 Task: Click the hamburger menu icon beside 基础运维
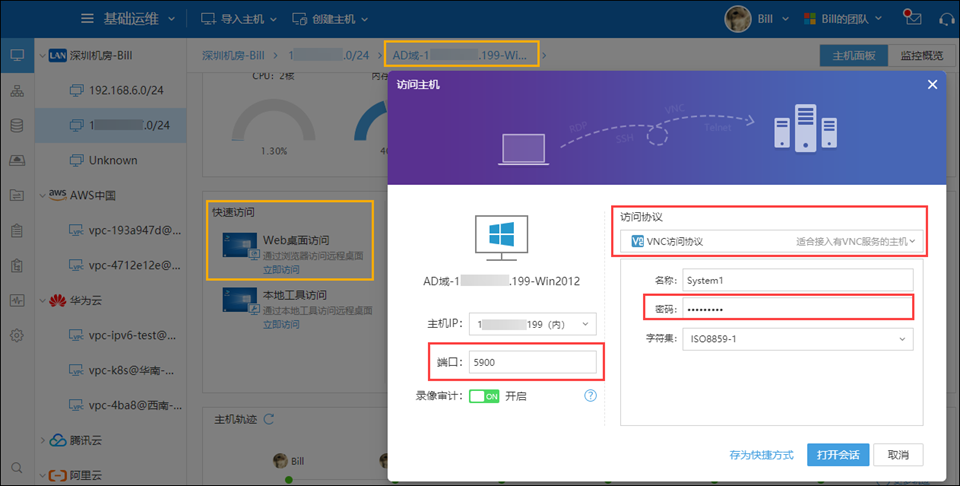pos(89,19)
